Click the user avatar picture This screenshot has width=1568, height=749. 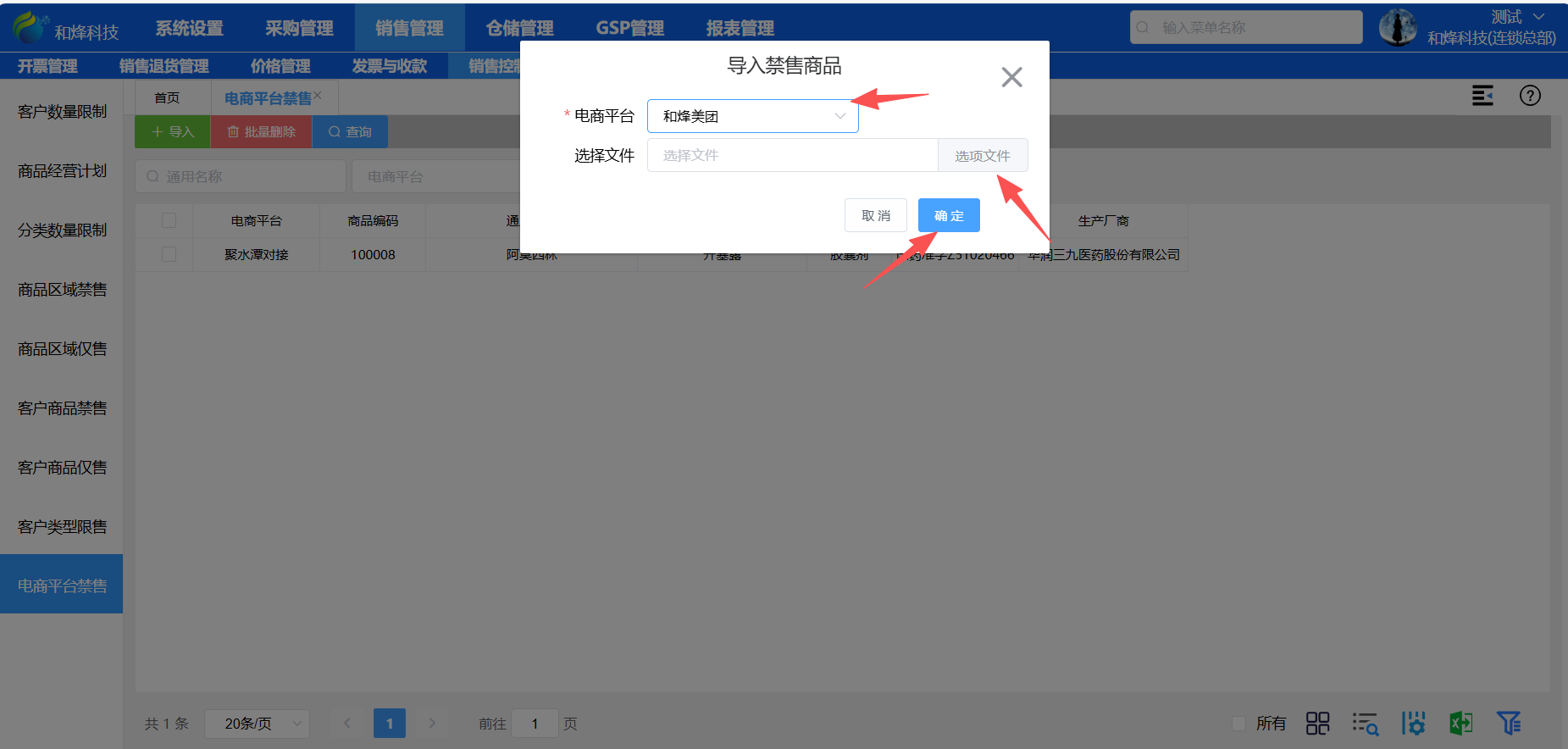pyautogui.click(x=1398, y=27)
